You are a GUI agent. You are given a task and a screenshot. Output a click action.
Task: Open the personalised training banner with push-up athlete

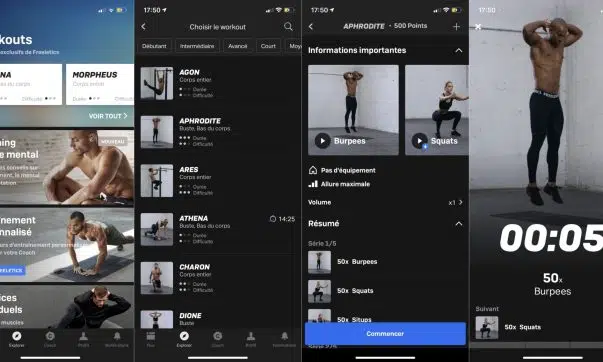(67, 245)
